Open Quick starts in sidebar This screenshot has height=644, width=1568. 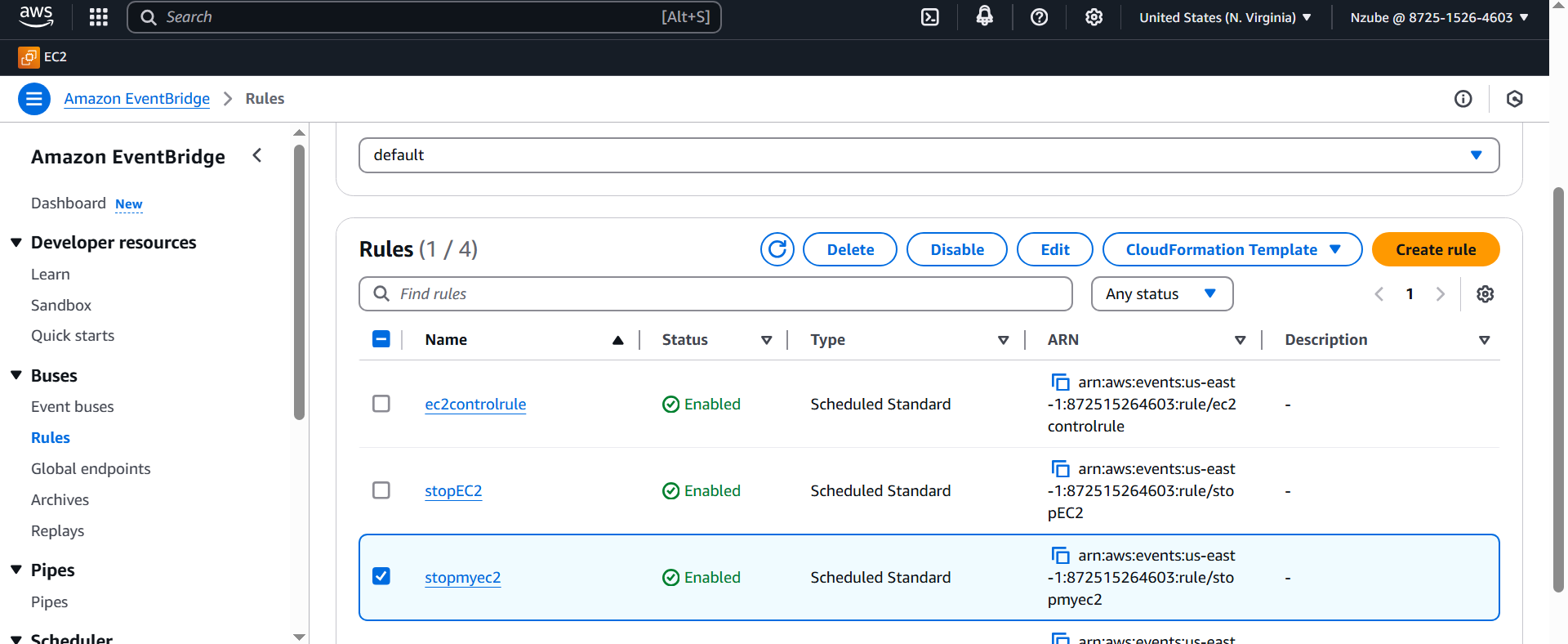[73, 336]
